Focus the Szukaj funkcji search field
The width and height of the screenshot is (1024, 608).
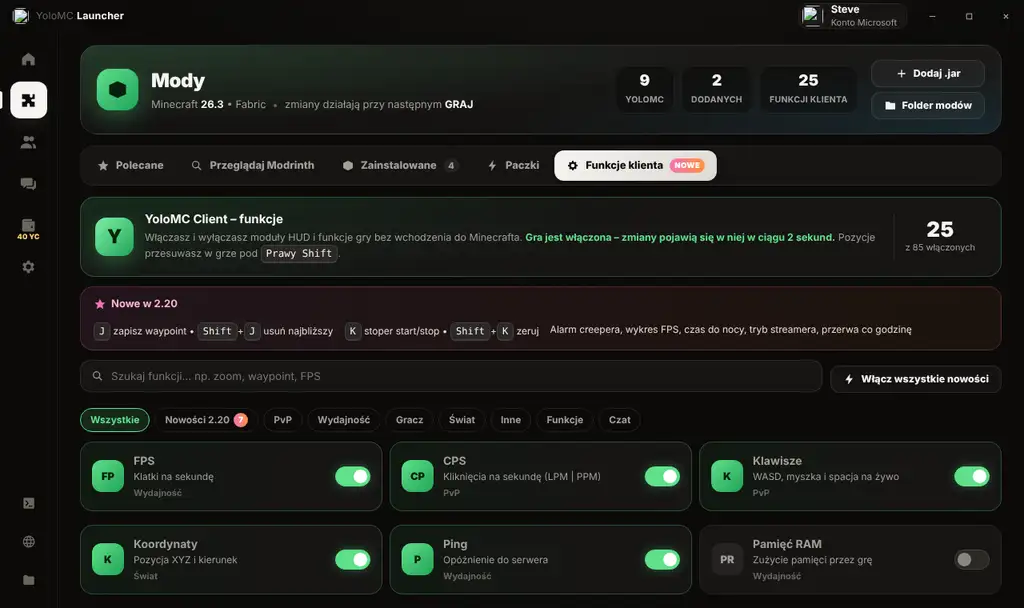[451, 376]
